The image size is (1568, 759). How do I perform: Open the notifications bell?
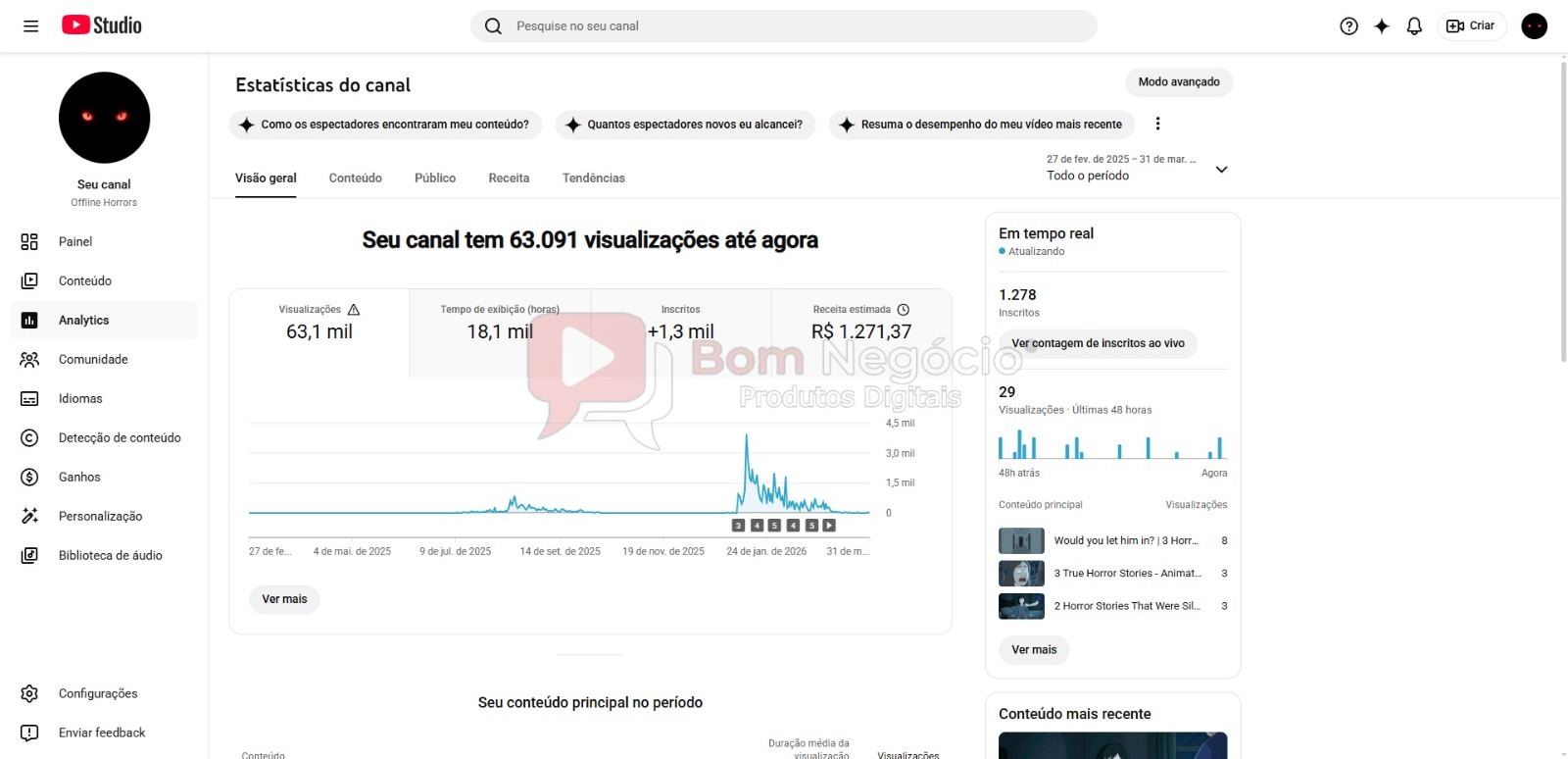pyautogui.click(x=1414, y=26)
